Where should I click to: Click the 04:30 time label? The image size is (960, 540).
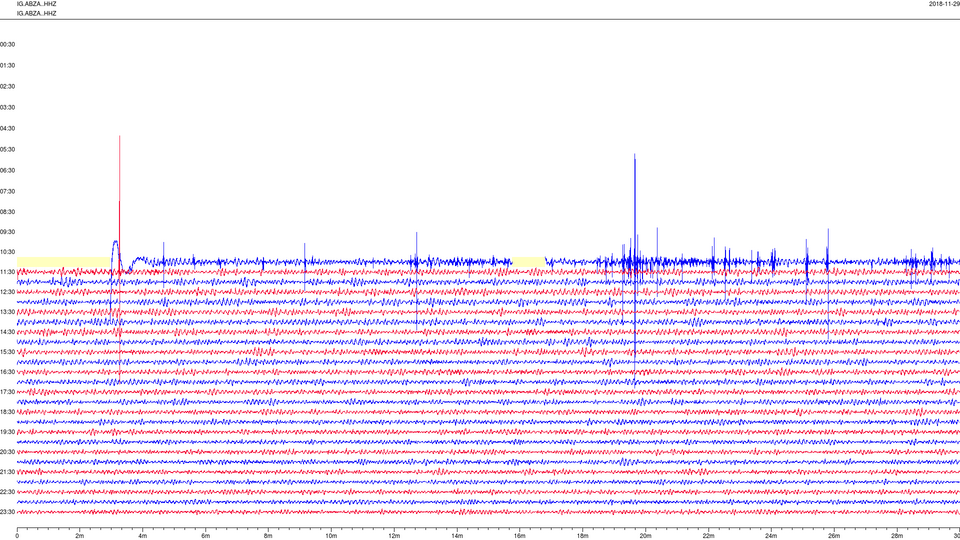(x=7, y=129)
